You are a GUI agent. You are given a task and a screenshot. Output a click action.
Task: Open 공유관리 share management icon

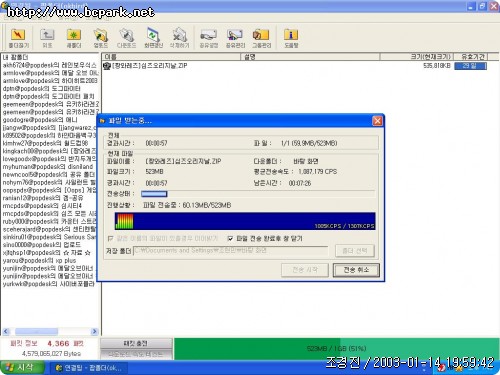[x=235, y=38]
